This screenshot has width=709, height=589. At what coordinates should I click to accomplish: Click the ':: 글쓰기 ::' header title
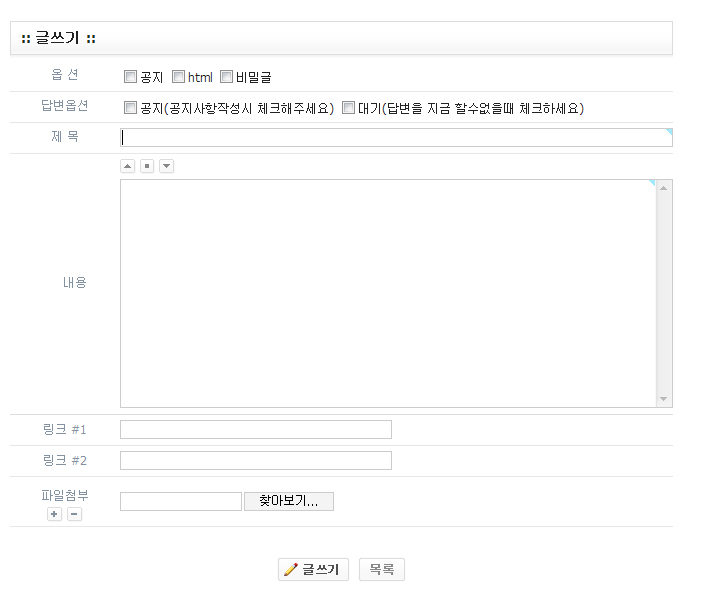point(59,38)
